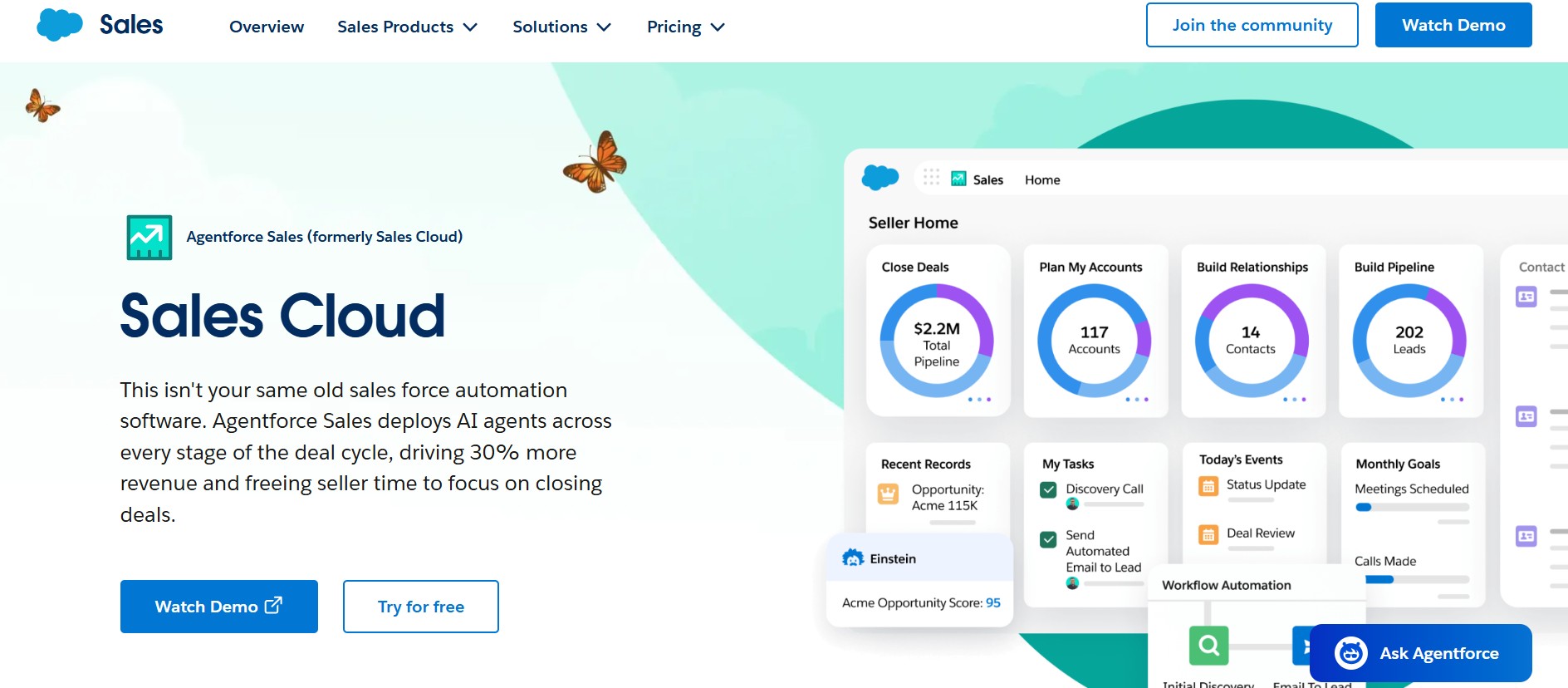Click the Seller Home heading
The width and height of the screenshot is (1568, 688).
click(x=913, y=223)
